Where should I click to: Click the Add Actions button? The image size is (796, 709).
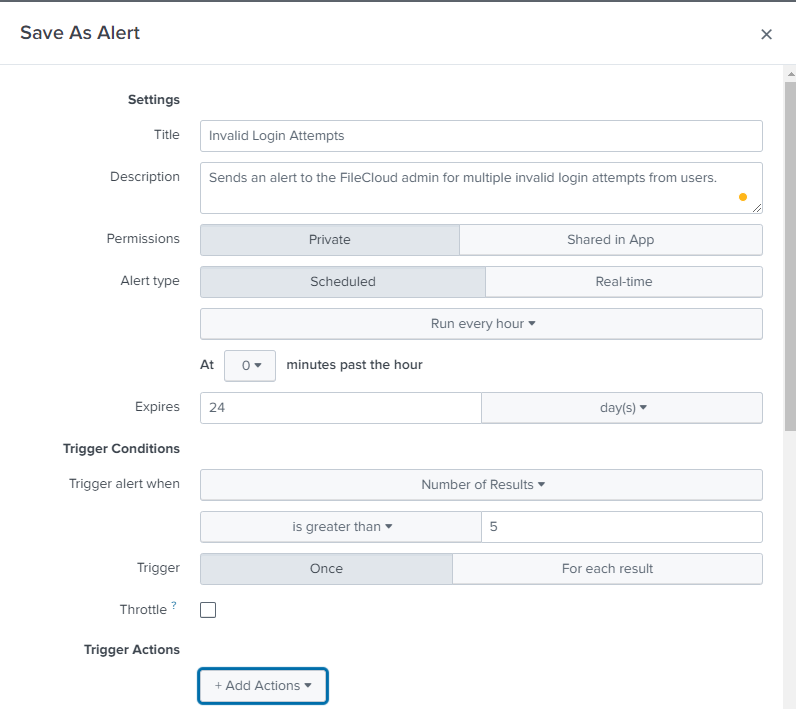(x=263, y=686)
